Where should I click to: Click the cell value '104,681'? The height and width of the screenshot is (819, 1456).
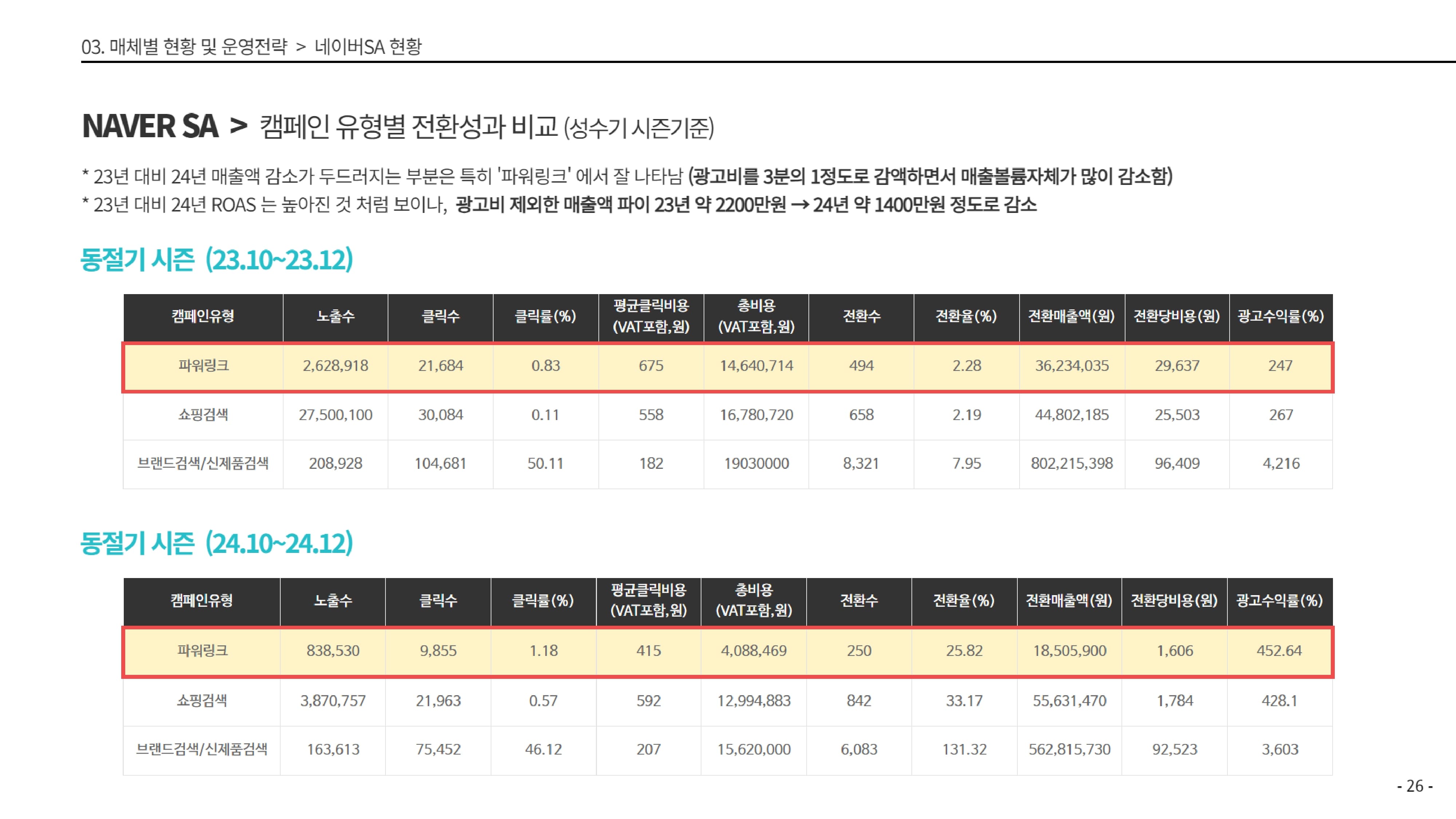tap(441, 463)
